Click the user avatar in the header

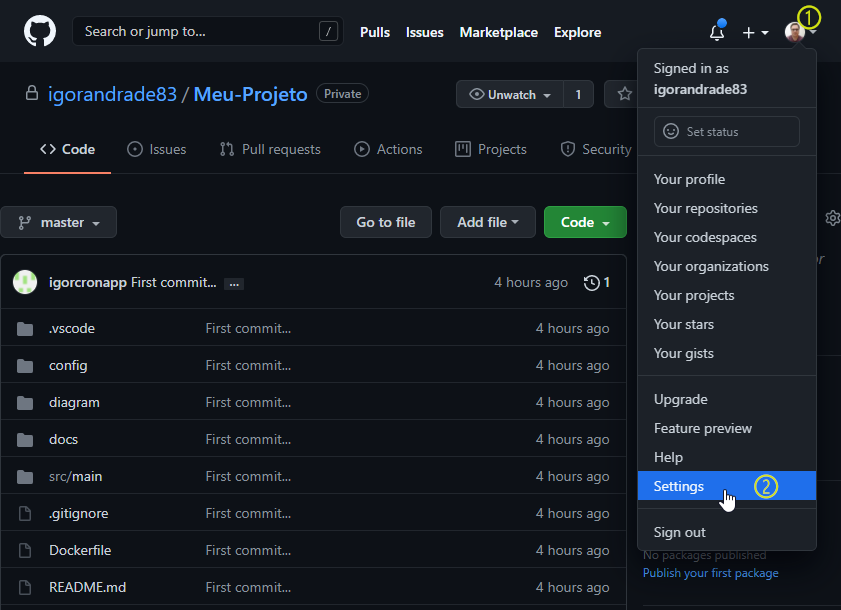(x=794, y=32)
